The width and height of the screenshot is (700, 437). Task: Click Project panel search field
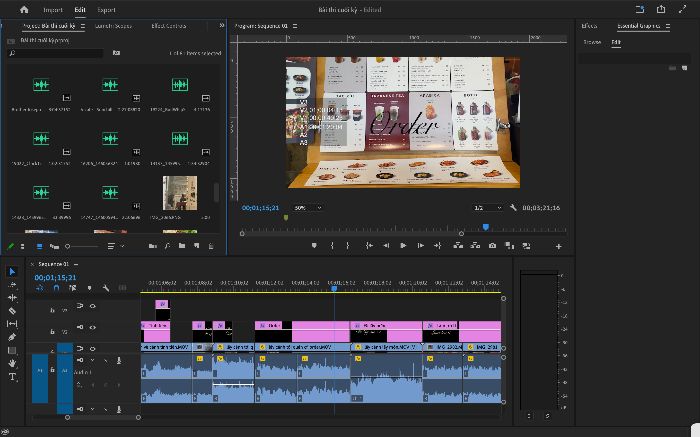tap(55, 53)
